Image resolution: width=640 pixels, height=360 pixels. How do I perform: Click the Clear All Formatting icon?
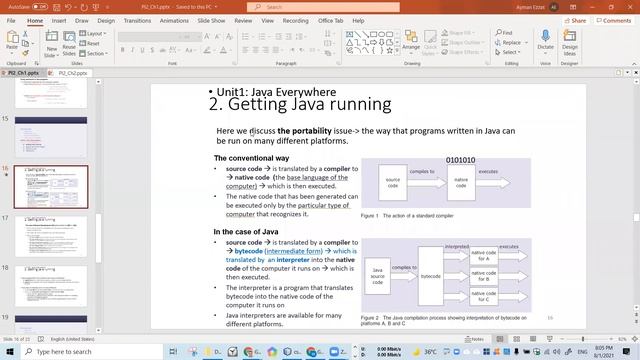(x=229, y=37)
